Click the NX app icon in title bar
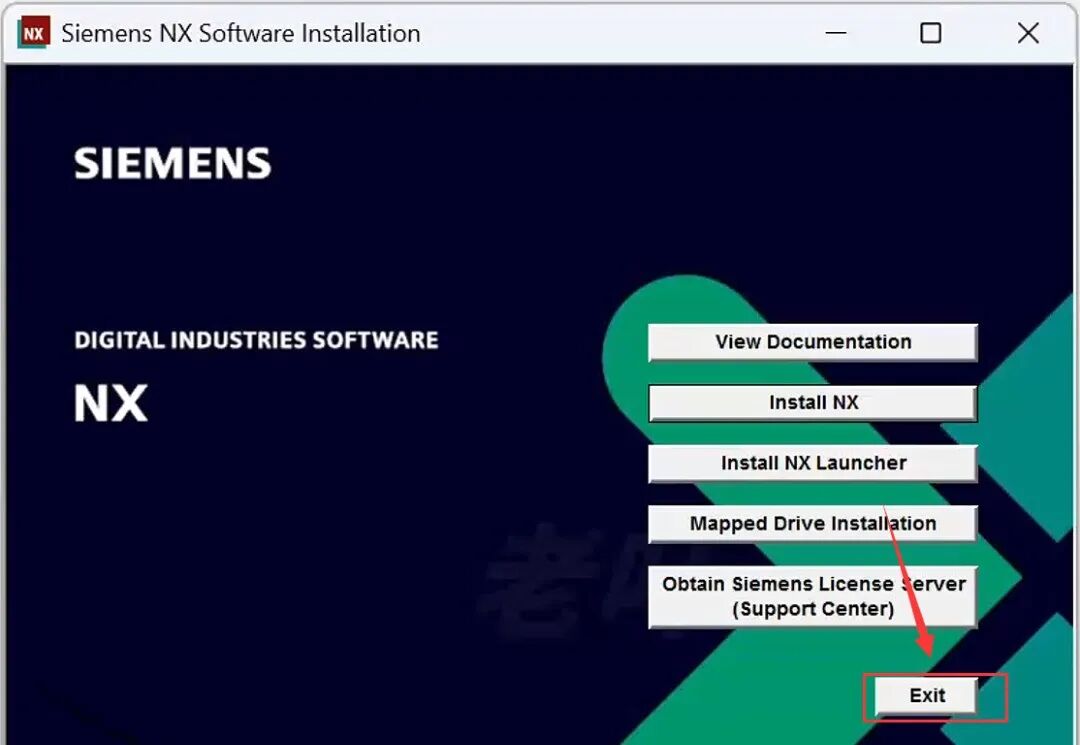This screenshot has width=1080, height=745. point(34,33)
